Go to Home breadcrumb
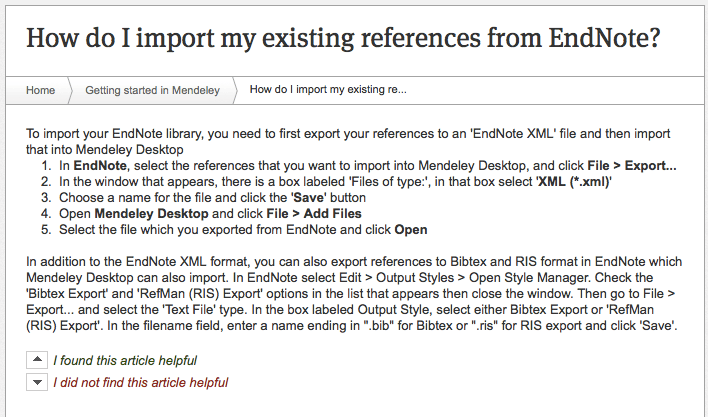This screenshot has width=708, height=417. (40, 90)
